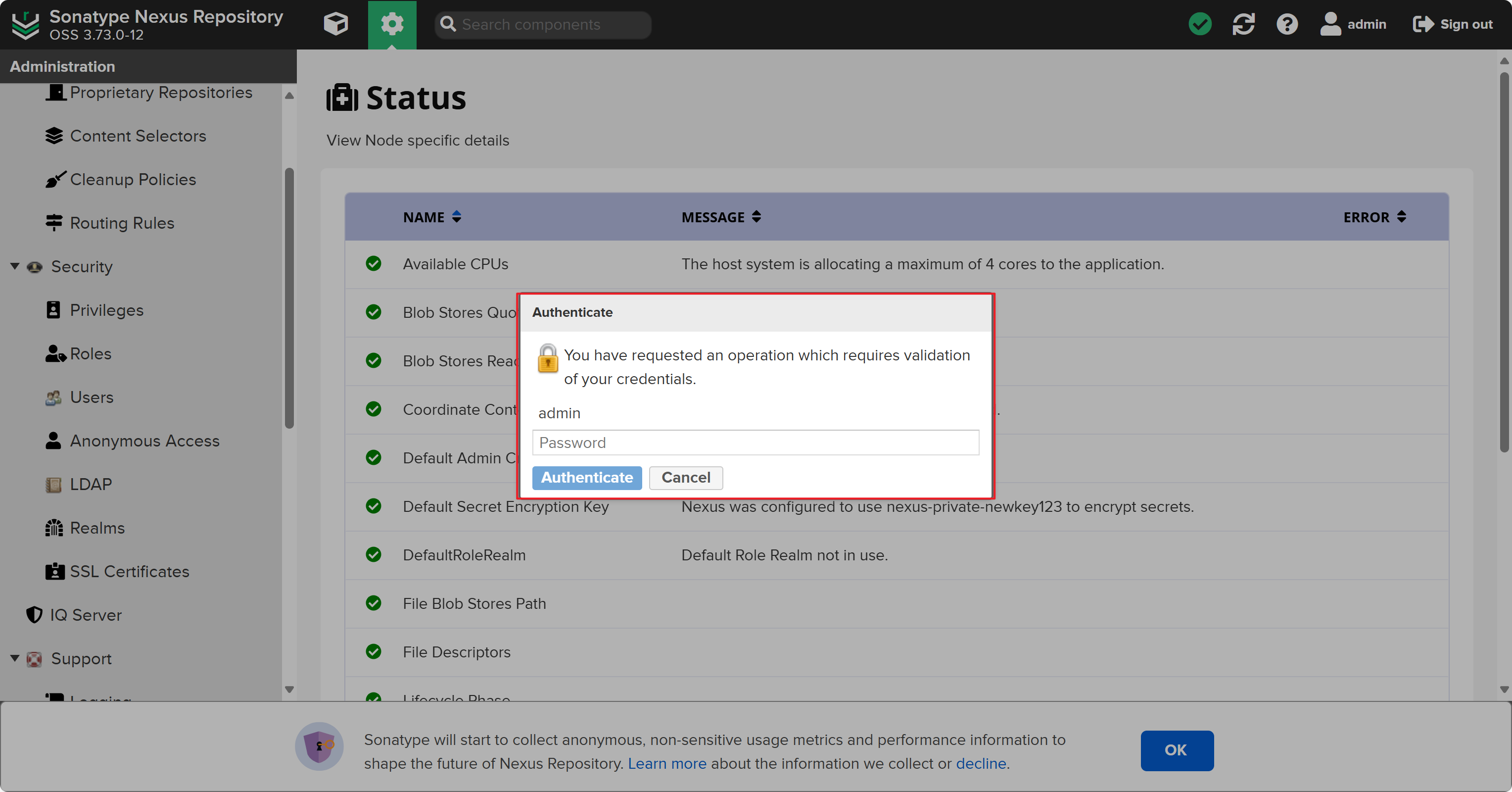Screen dimensions: 1512x792
Task: Click the refresh/sync icon in top bar
Action: [1244, 22]
